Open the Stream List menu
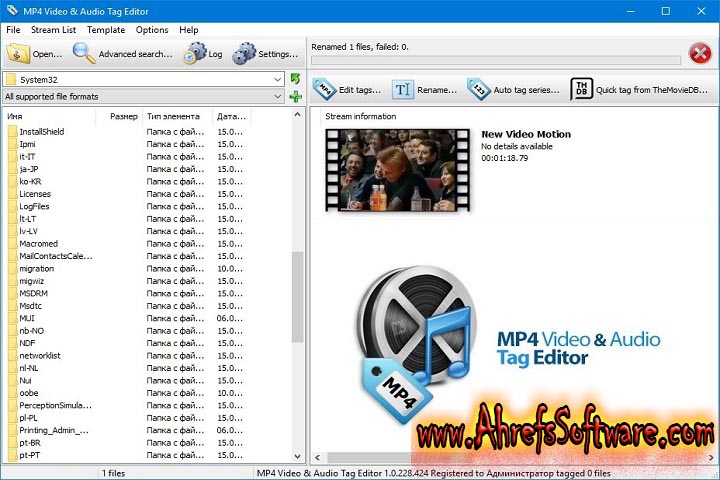This screenshot has width=720, height=480. click(53, 30)
